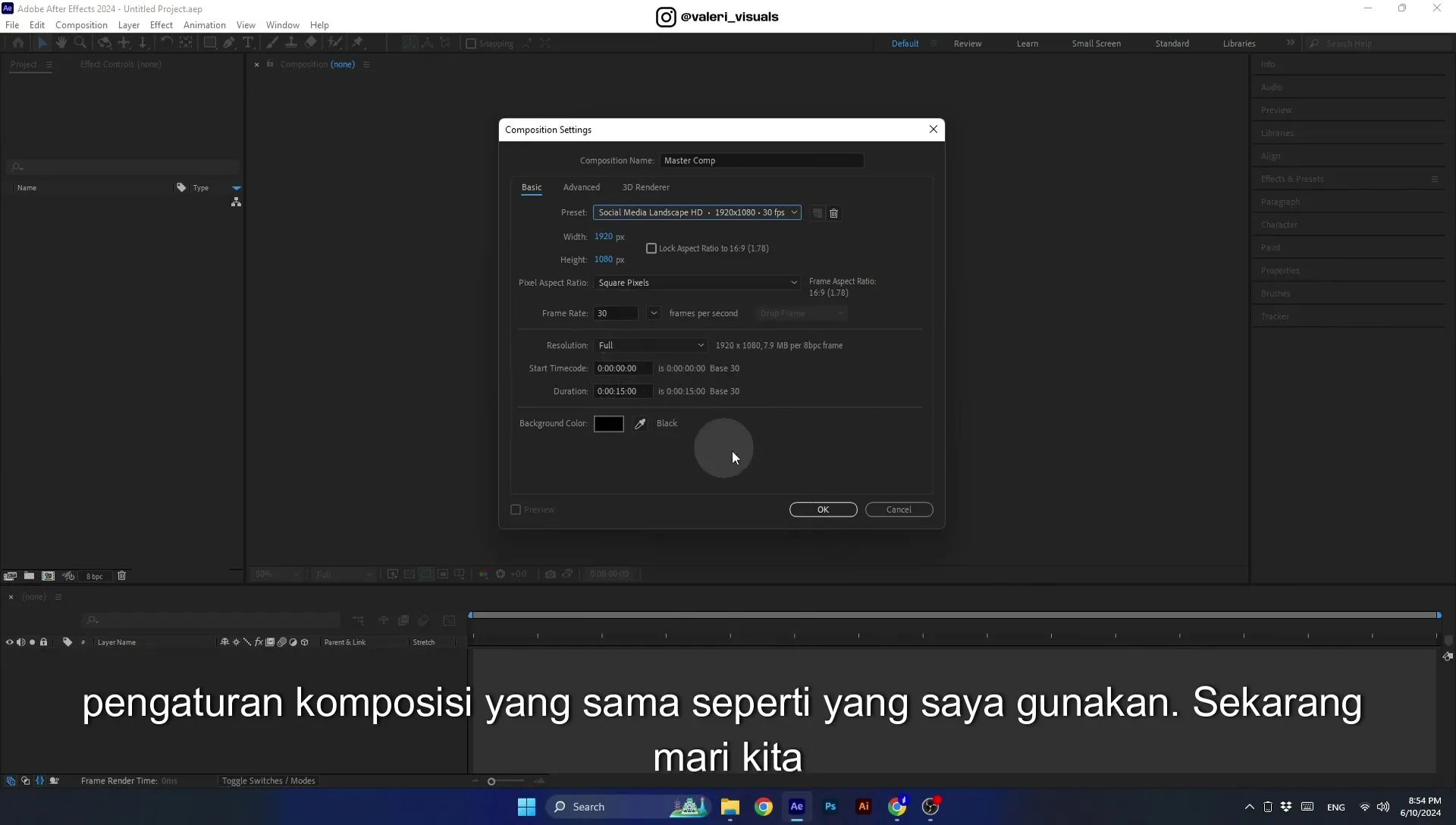Screen dimensions: 1456x825
Task: Open the frame rate dropdown arrow
Action: point(654,313)
